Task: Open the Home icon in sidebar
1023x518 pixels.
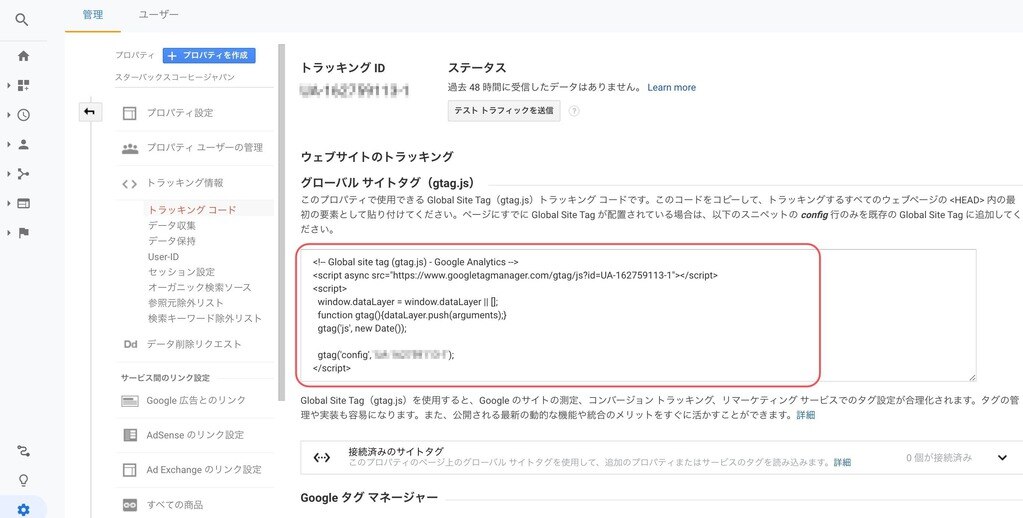Action: point(23,56)
